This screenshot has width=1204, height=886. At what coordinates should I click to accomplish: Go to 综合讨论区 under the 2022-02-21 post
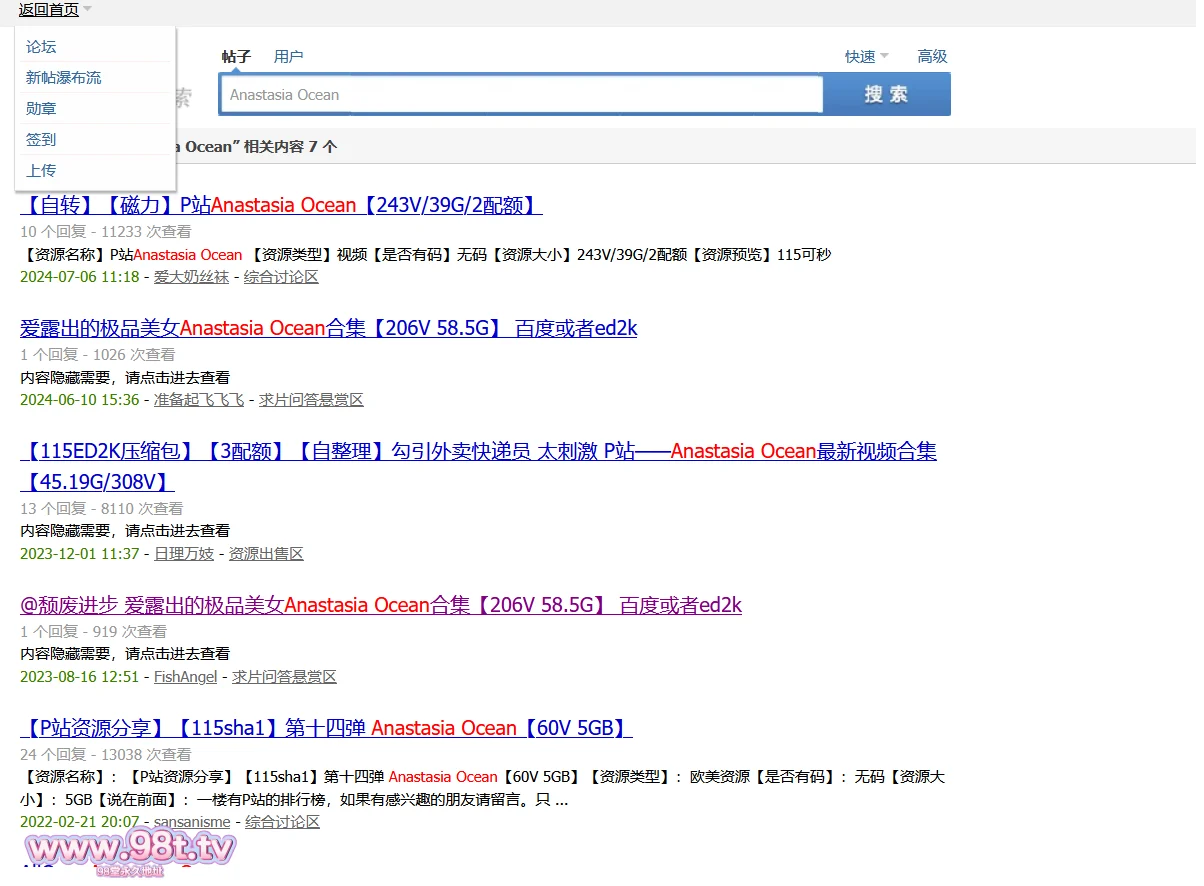[x=282, y=822]
